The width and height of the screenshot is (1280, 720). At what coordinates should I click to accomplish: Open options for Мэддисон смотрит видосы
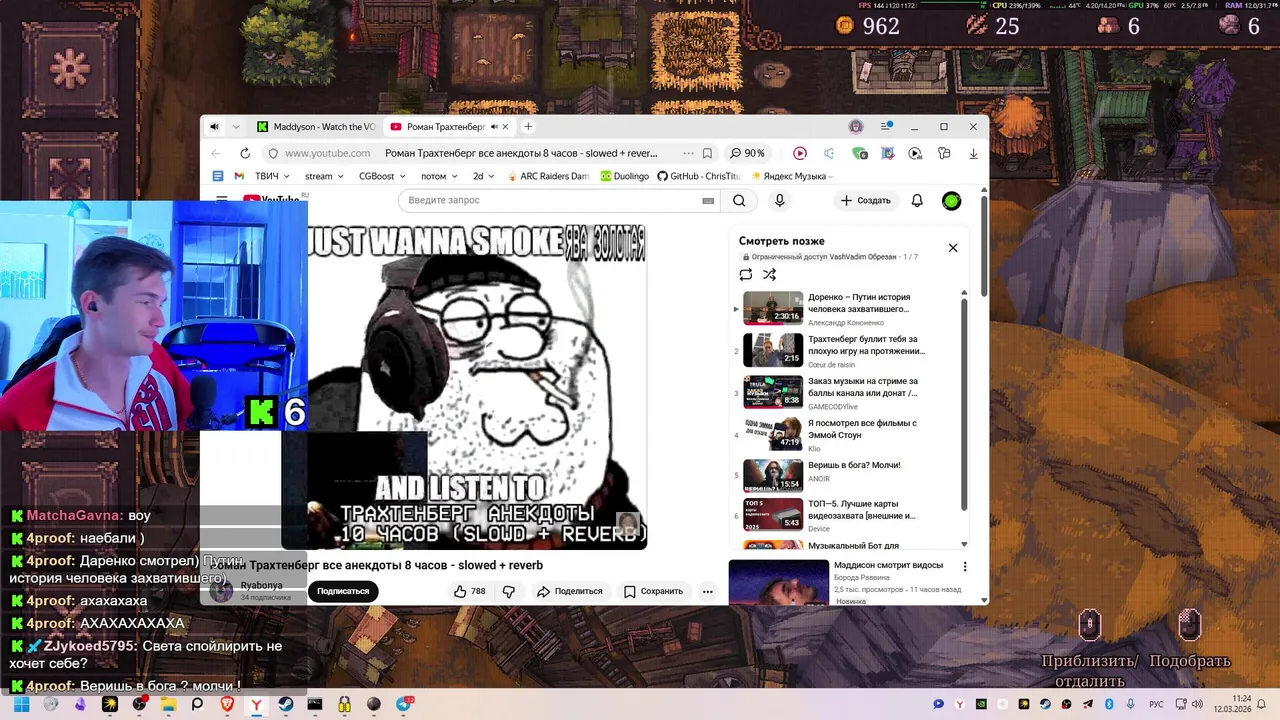[x=965, y=566]
